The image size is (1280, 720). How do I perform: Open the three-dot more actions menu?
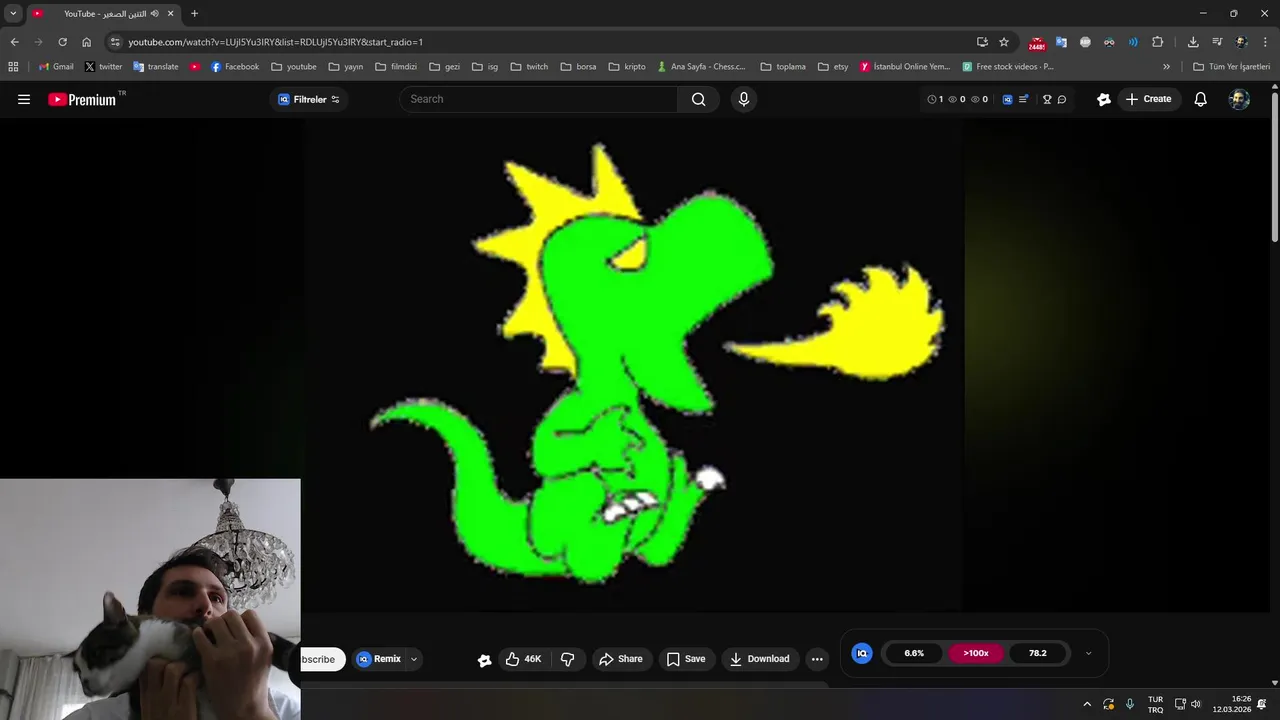tap(817, 659)
